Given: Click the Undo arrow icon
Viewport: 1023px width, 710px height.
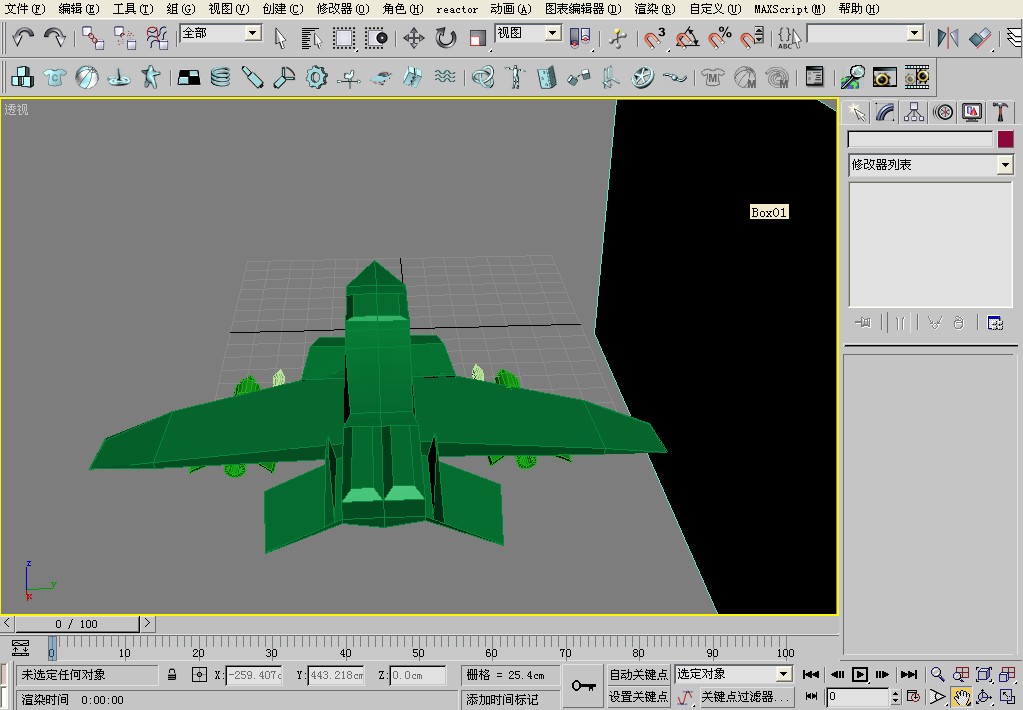Looking at the screenshot, I should coord(23,37).
